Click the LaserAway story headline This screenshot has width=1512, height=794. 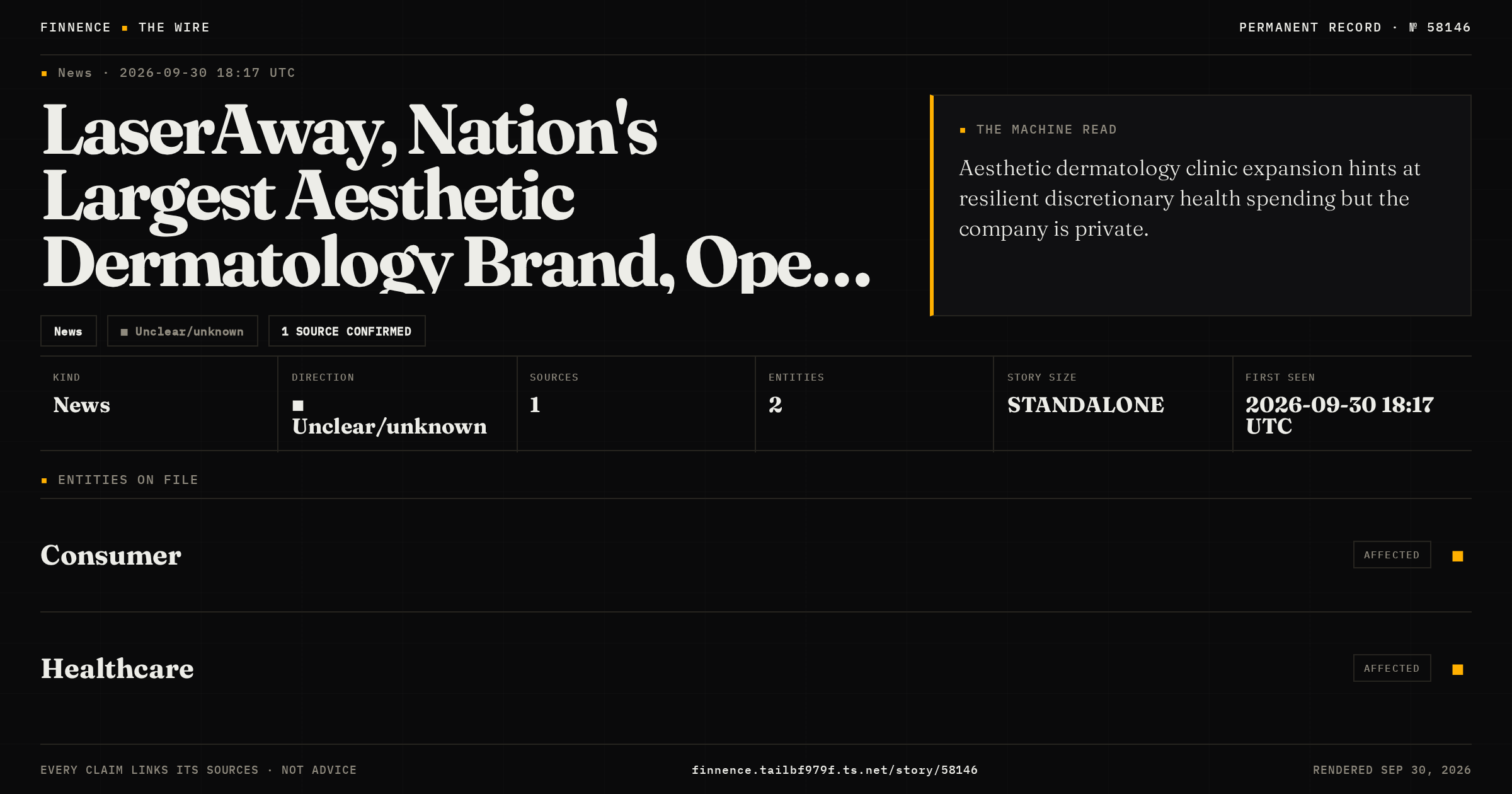[x=457, y=197]
